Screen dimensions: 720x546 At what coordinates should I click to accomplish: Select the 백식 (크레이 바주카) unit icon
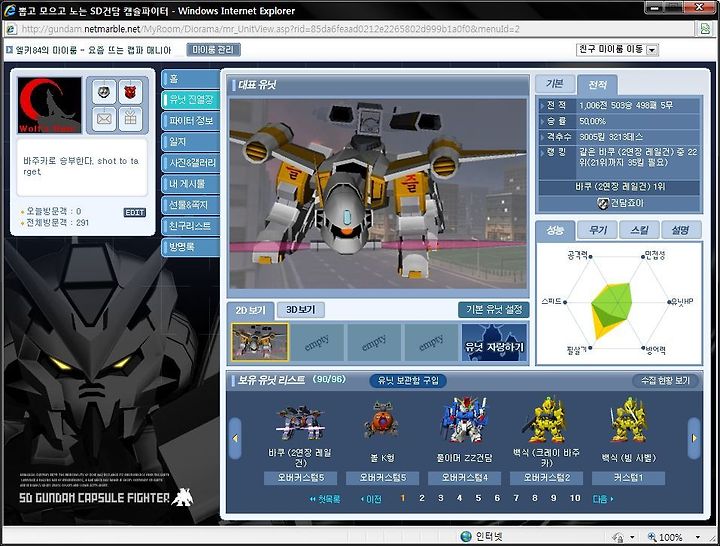[x=546, y=420]
